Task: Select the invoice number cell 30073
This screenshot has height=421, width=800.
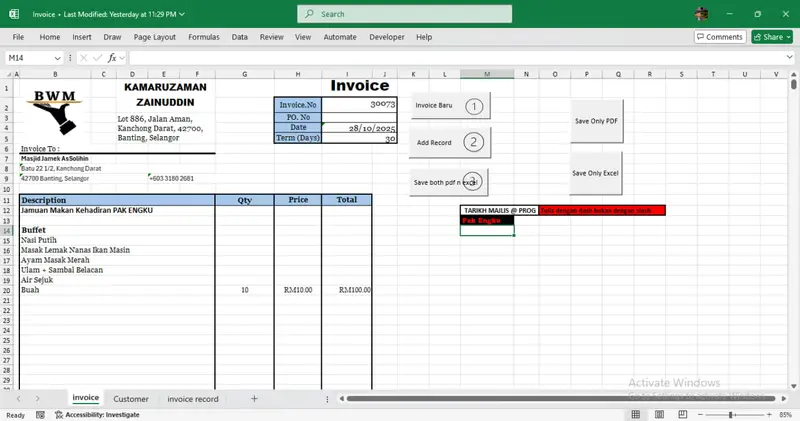Action: (x=359, y=104)
